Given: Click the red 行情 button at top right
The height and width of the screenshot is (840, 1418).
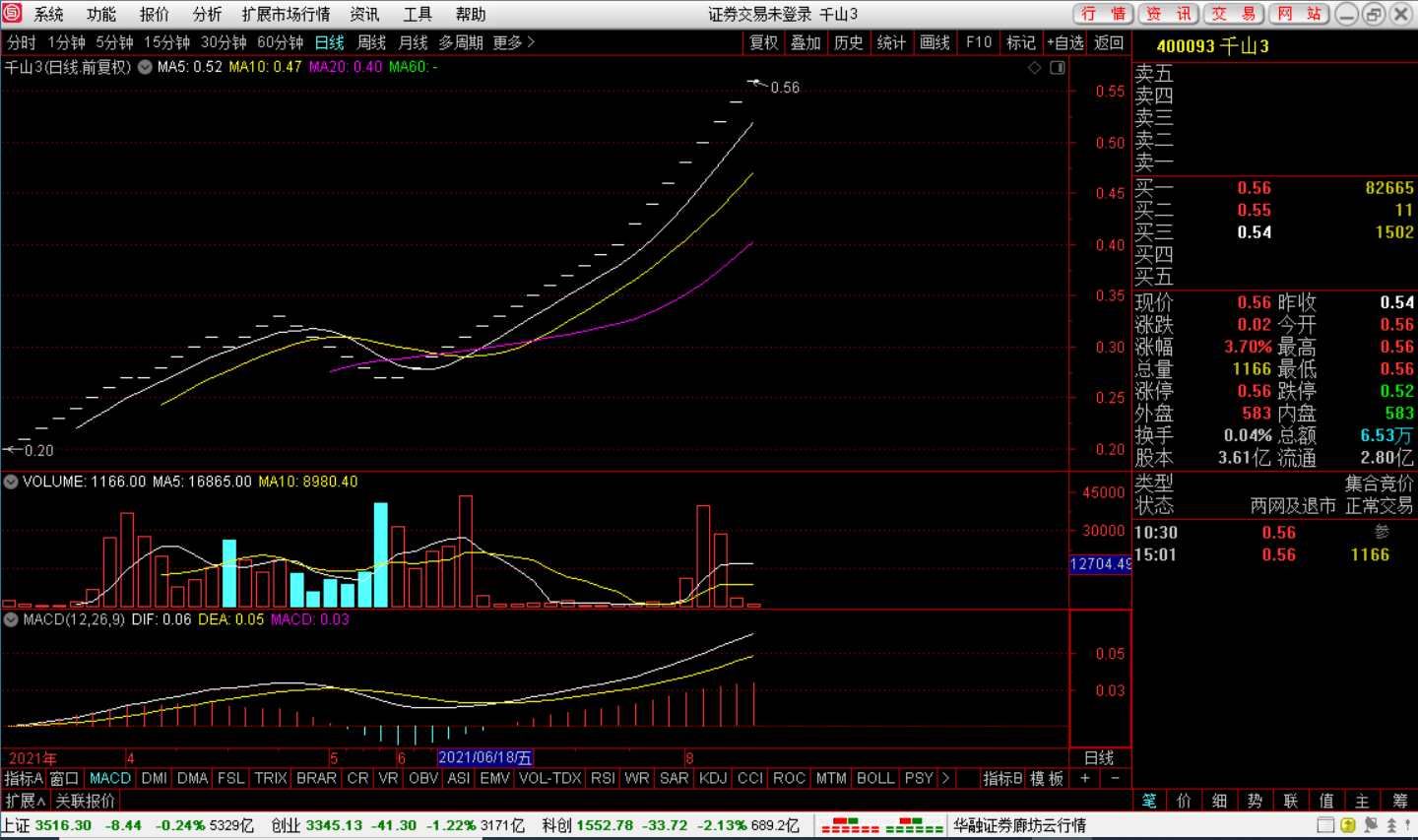Looking at the screenshot, I should point(1103,14).
